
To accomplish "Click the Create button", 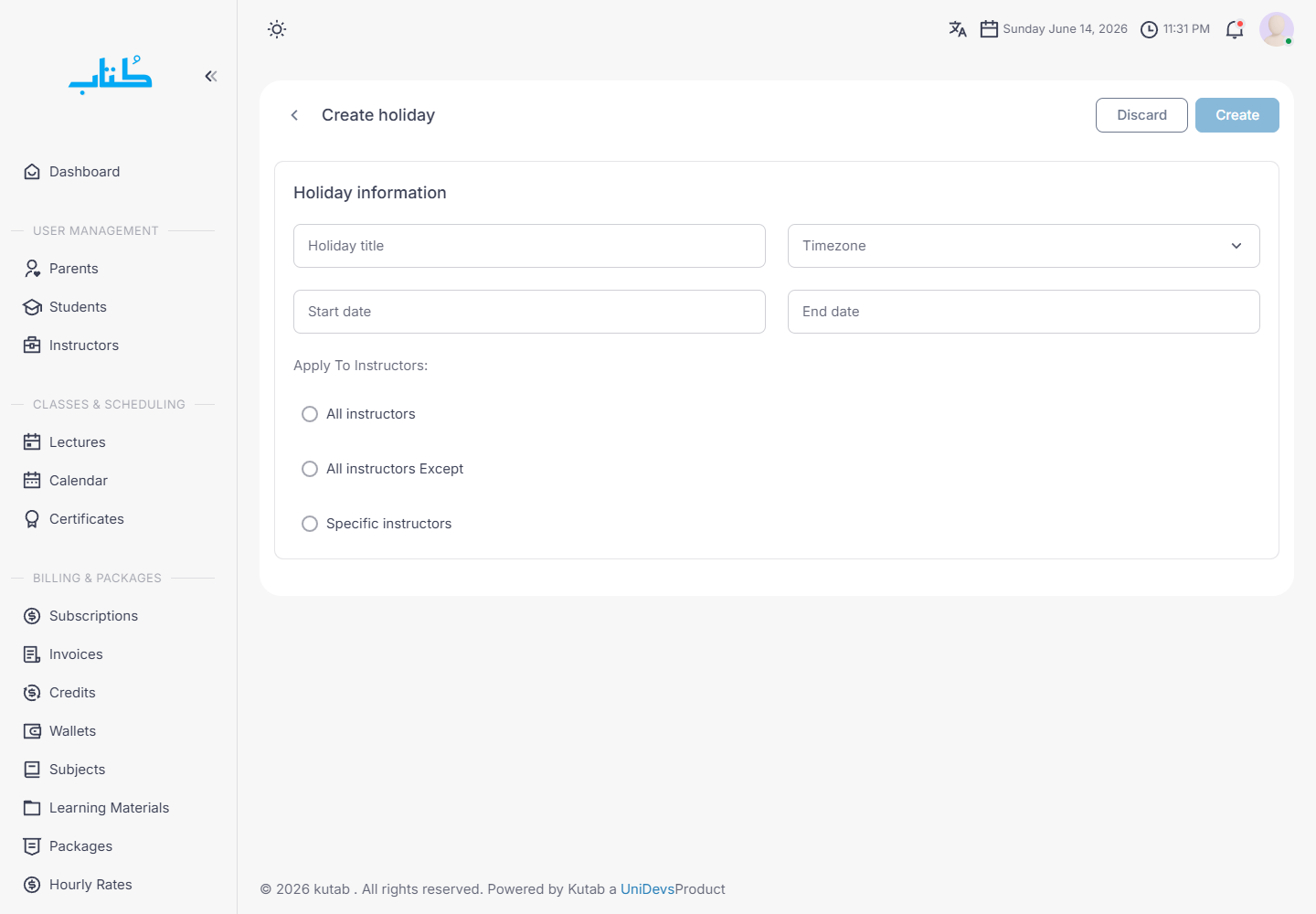I will (x=1237, y=115).
